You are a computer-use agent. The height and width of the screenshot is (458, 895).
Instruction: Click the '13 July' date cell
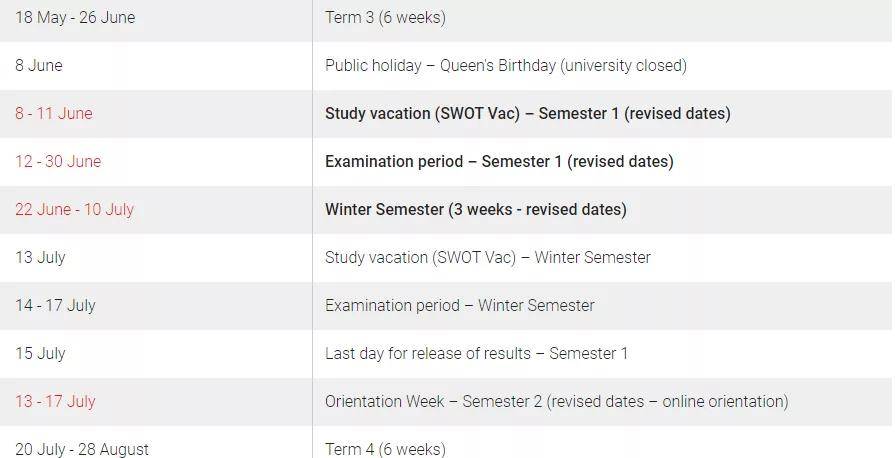[x=41, y=258]
